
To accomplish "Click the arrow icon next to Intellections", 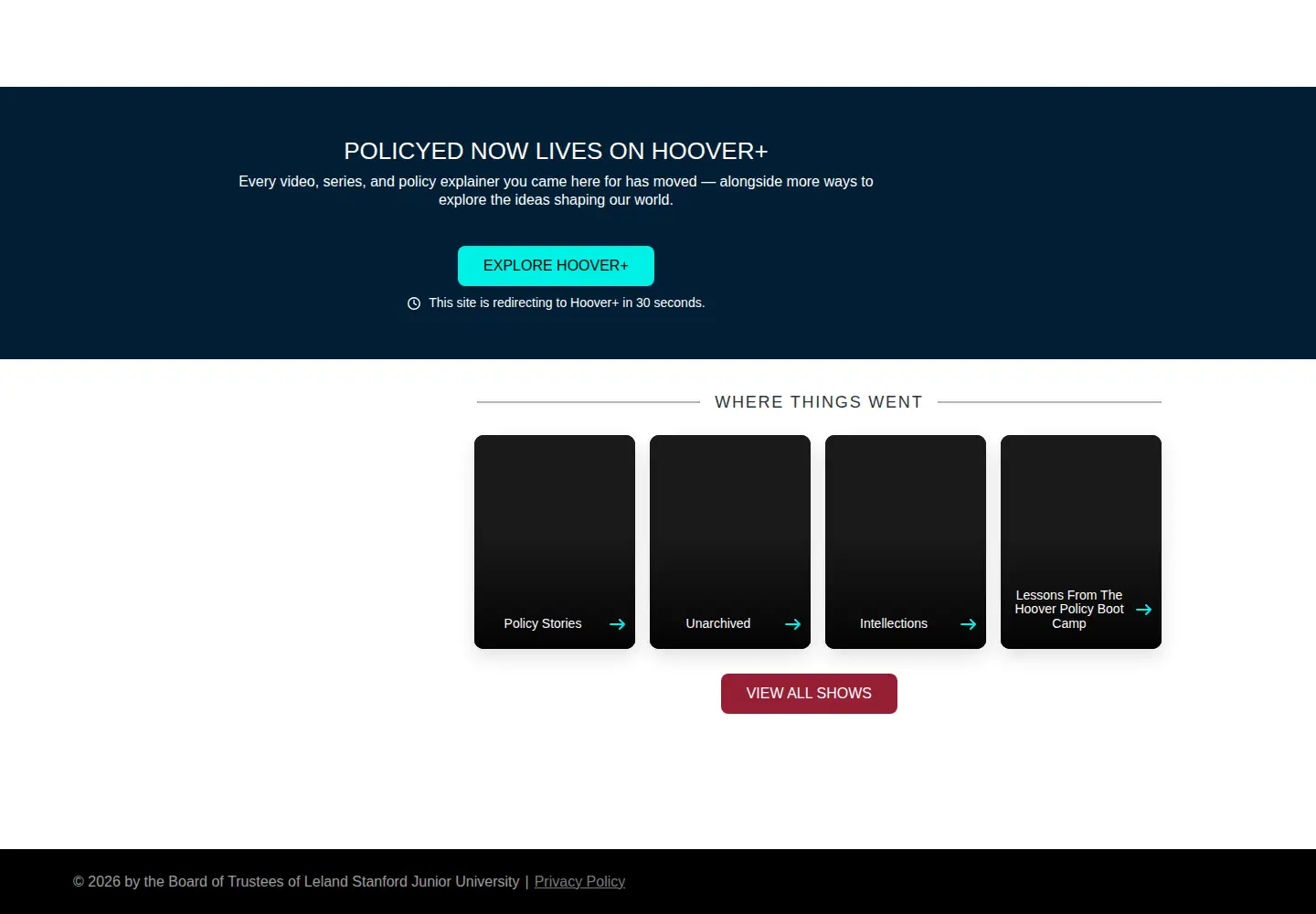I will [x=969, y=624].
